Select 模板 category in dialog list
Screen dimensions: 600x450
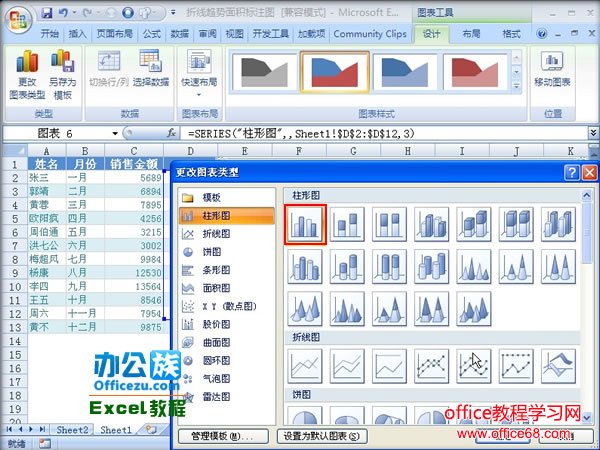click(227, 197)
